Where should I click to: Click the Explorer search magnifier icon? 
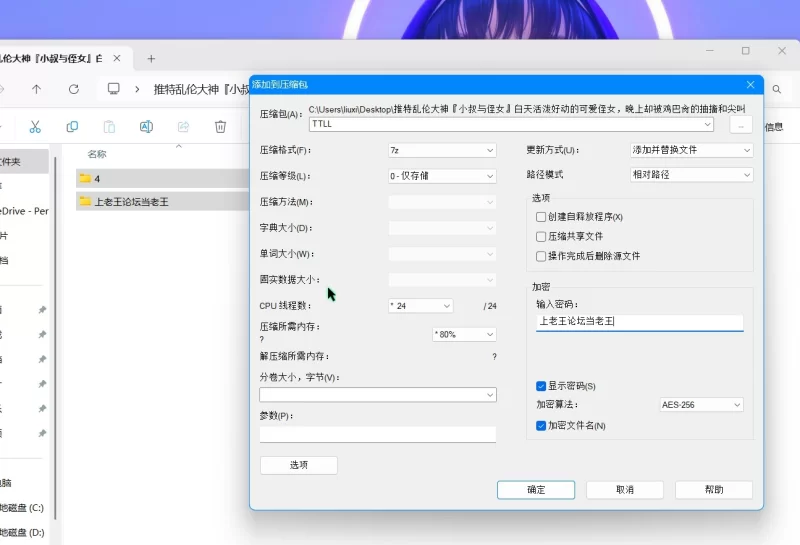(x=777, y=89)
